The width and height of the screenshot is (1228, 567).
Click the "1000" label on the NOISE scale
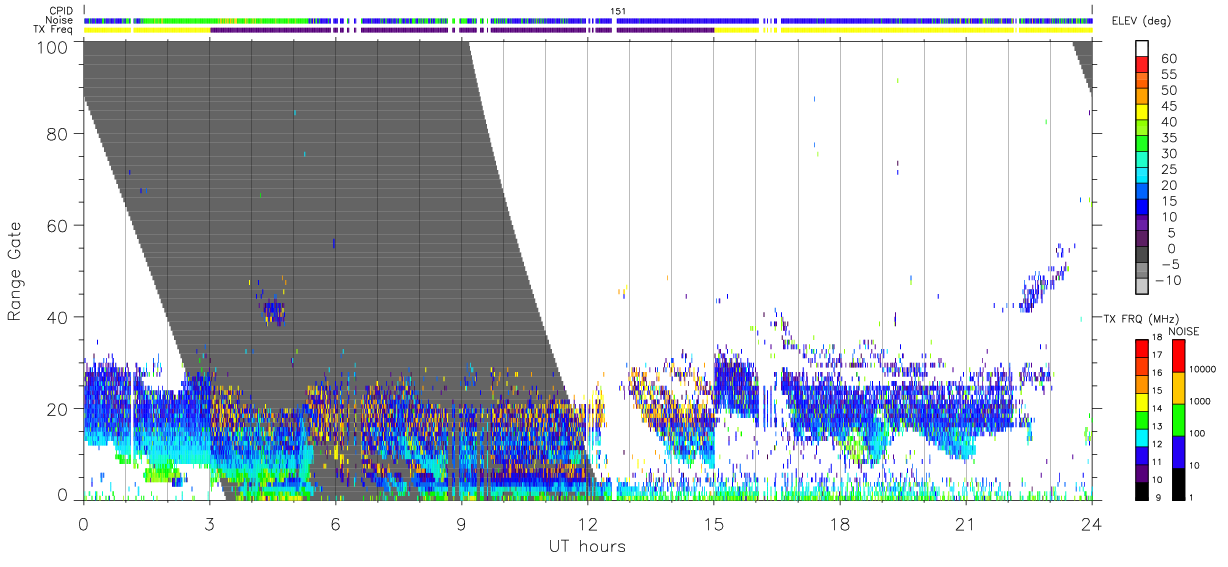click(1200, 402)
